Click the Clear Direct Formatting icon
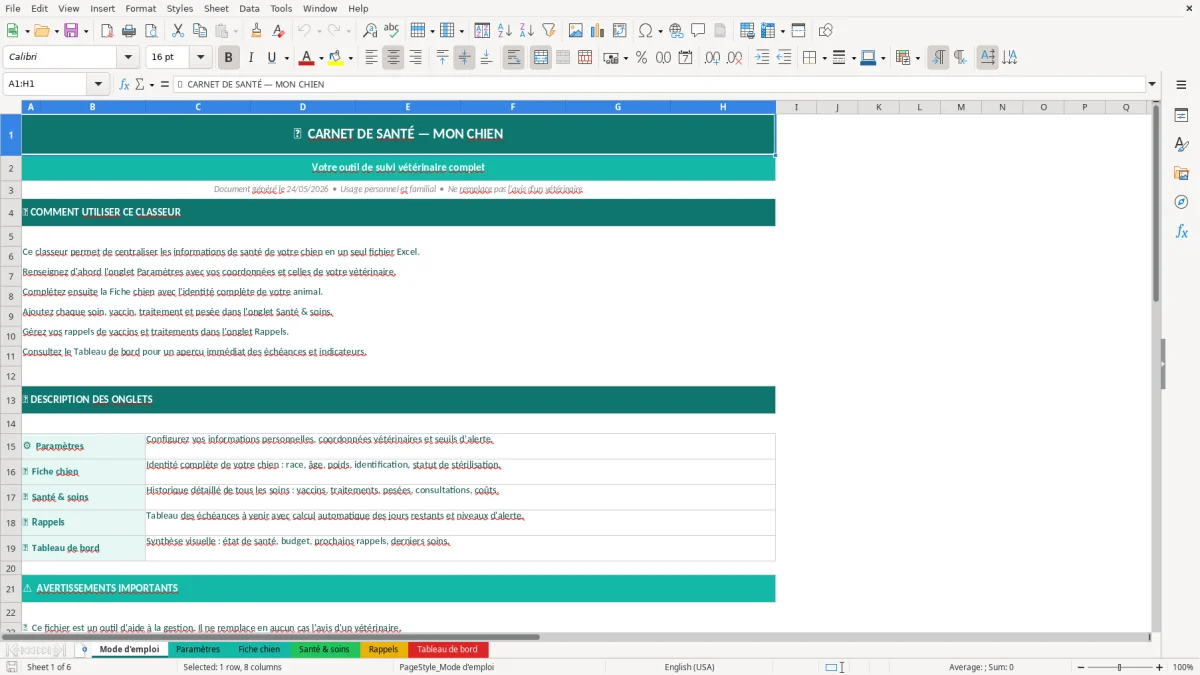Screen dimensions: 1200x675 pyautogui.click(x=279, y=30)
